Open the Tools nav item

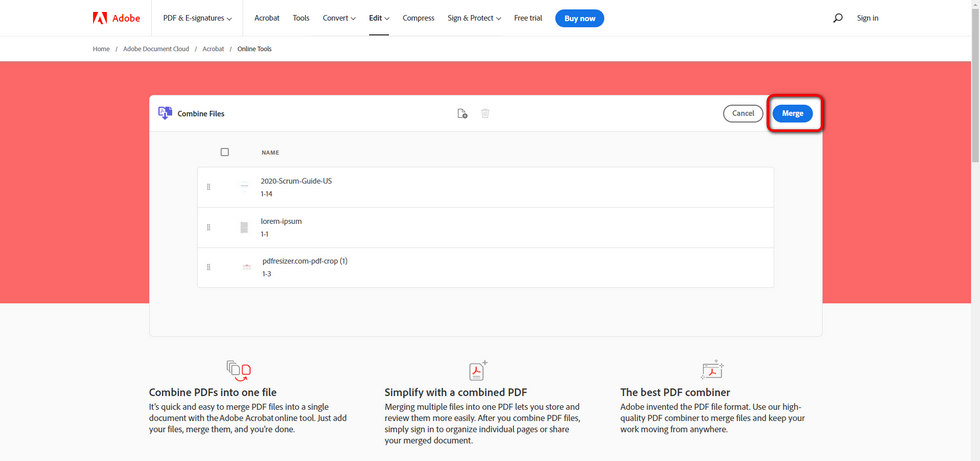[300, 18]
